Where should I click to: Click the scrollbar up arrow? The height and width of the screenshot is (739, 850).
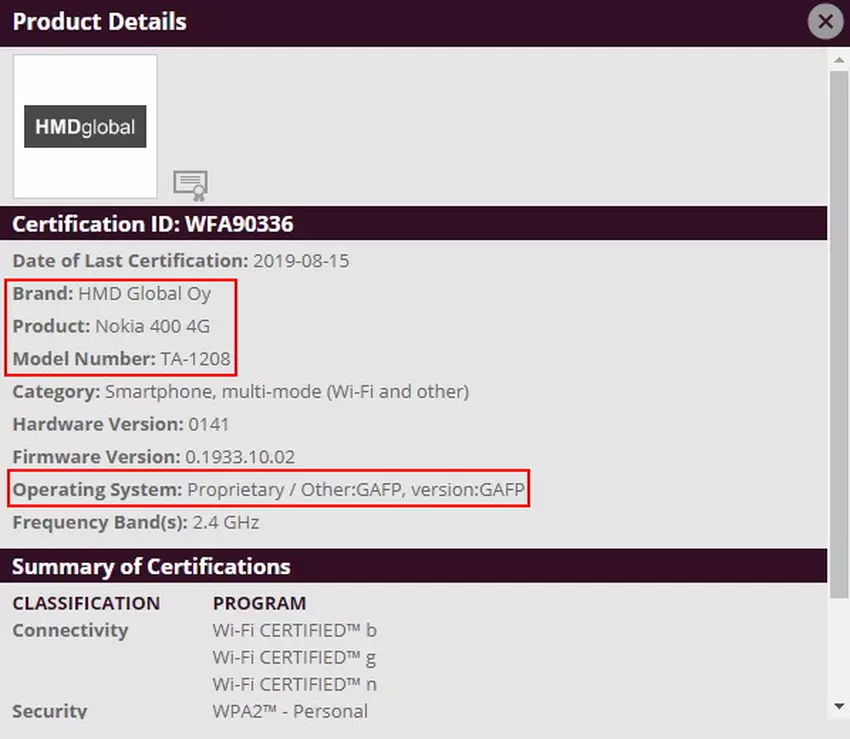point(839,59)
